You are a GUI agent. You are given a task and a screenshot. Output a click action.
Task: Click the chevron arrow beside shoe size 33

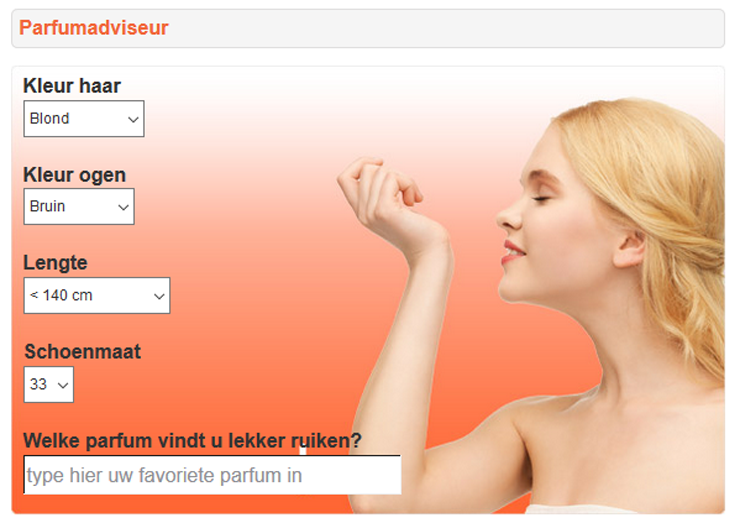pos(63,386)
